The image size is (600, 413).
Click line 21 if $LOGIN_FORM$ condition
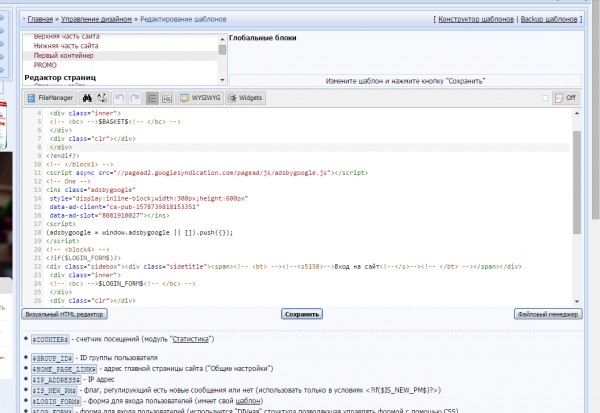pos(83,258)
